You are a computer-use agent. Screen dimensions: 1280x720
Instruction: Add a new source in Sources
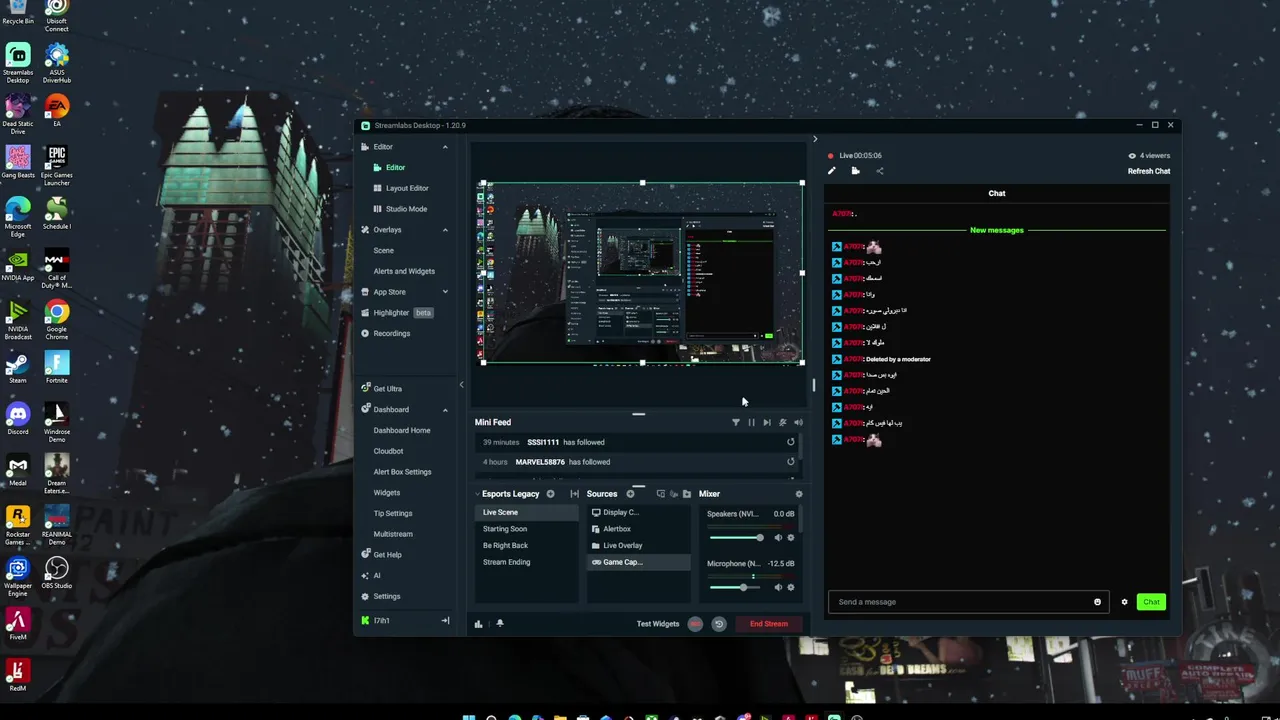point(630,494)
